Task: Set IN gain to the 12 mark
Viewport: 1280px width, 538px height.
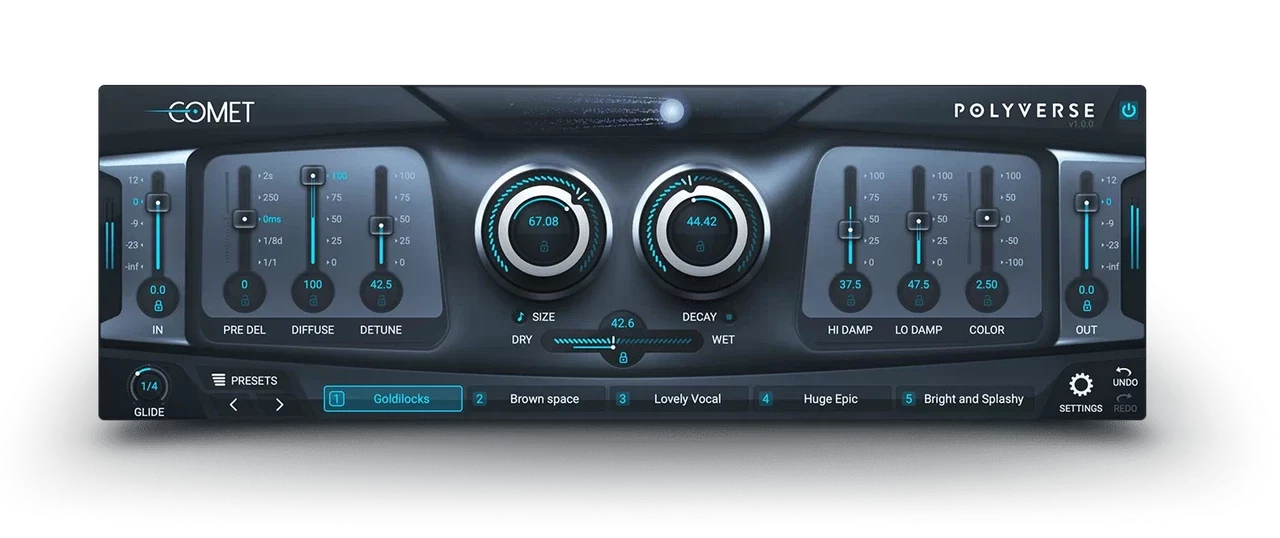Action: [135, 180]
